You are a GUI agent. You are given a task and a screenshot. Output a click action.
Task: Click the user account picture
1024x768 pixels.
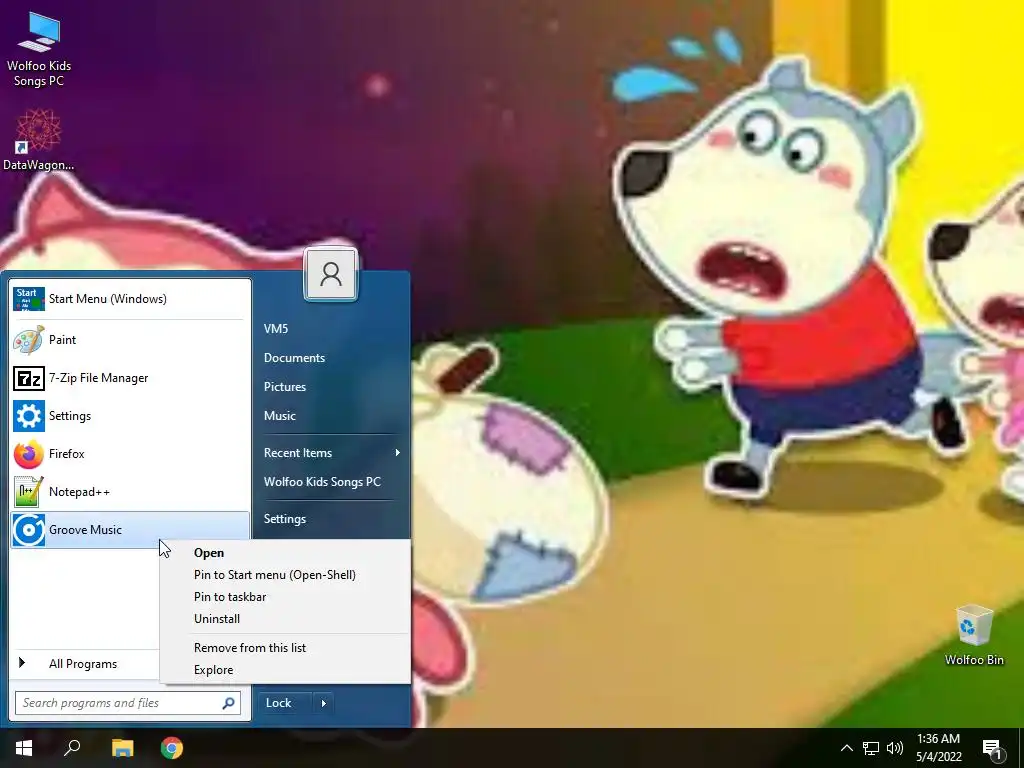tap(330, 274)
